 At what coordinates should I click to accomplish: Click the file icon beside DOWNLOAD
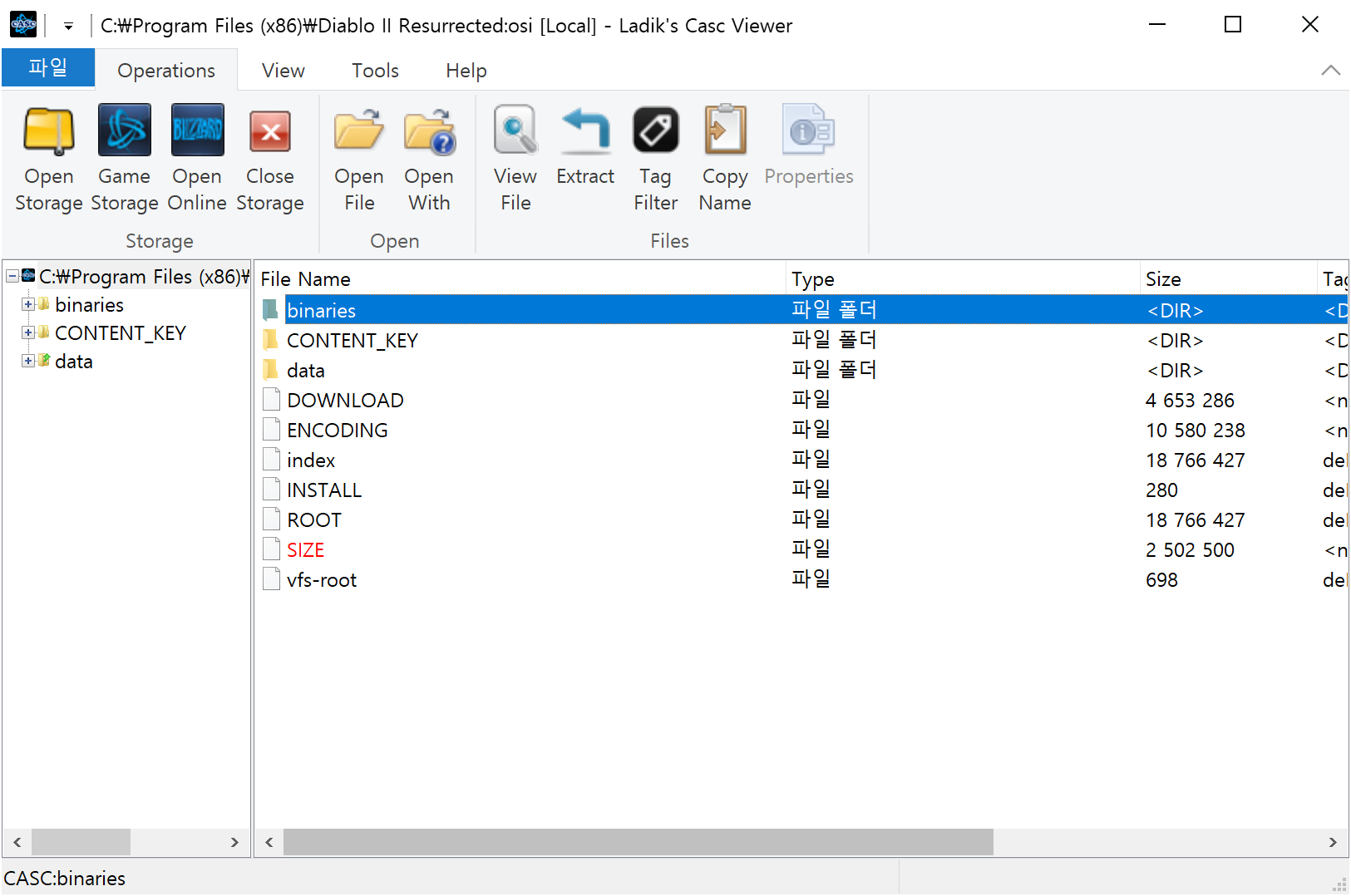pos(271,400)
